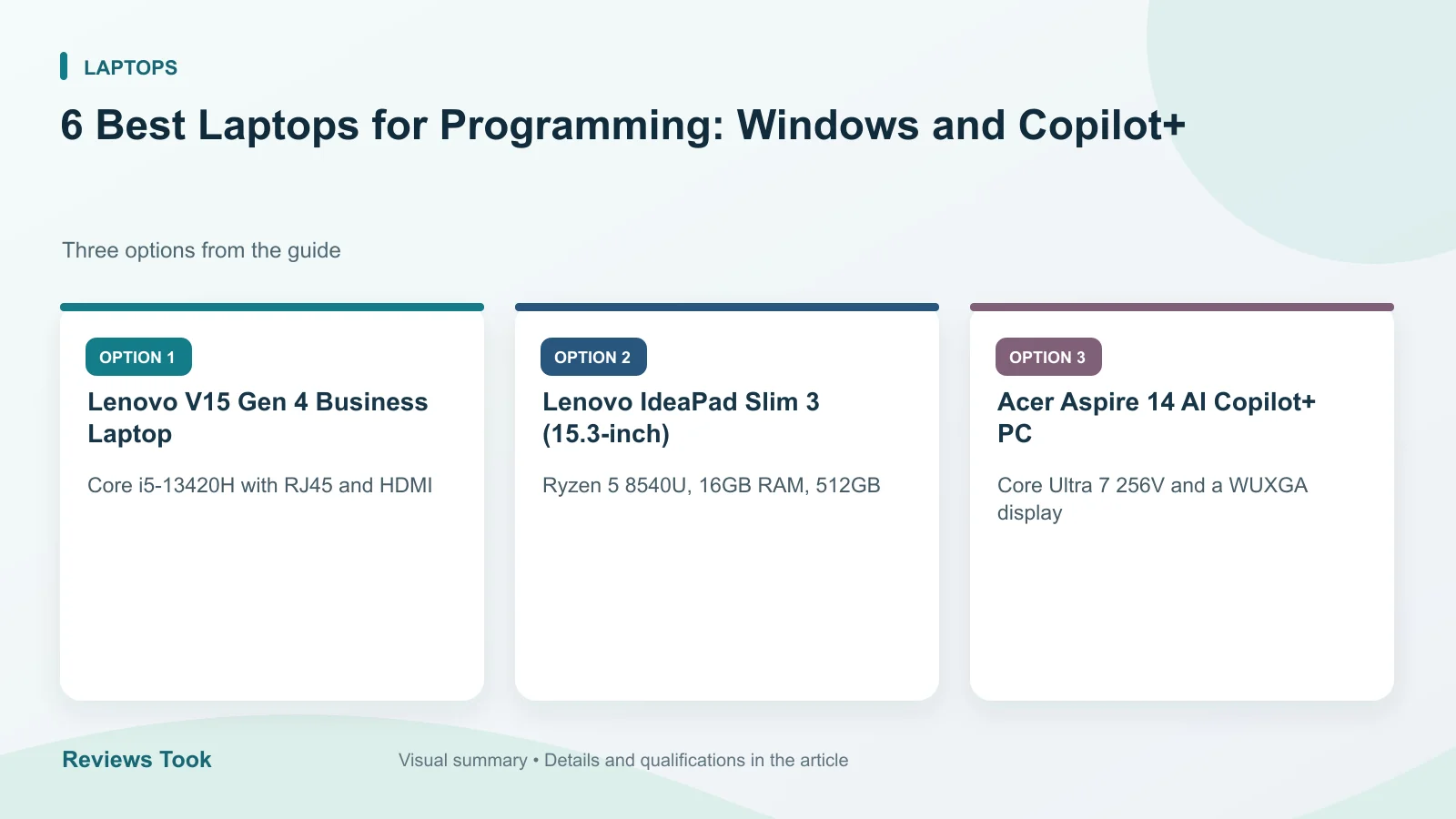Select the OPTION 3 badge

pyautogui.click(x=1048, y=357)
